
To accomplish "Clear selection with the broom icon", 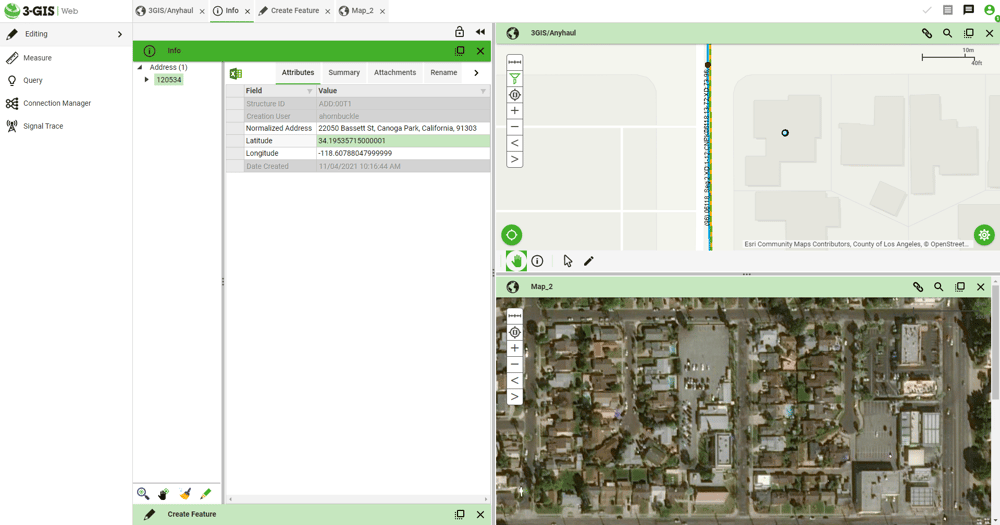I will pos(185,494).
